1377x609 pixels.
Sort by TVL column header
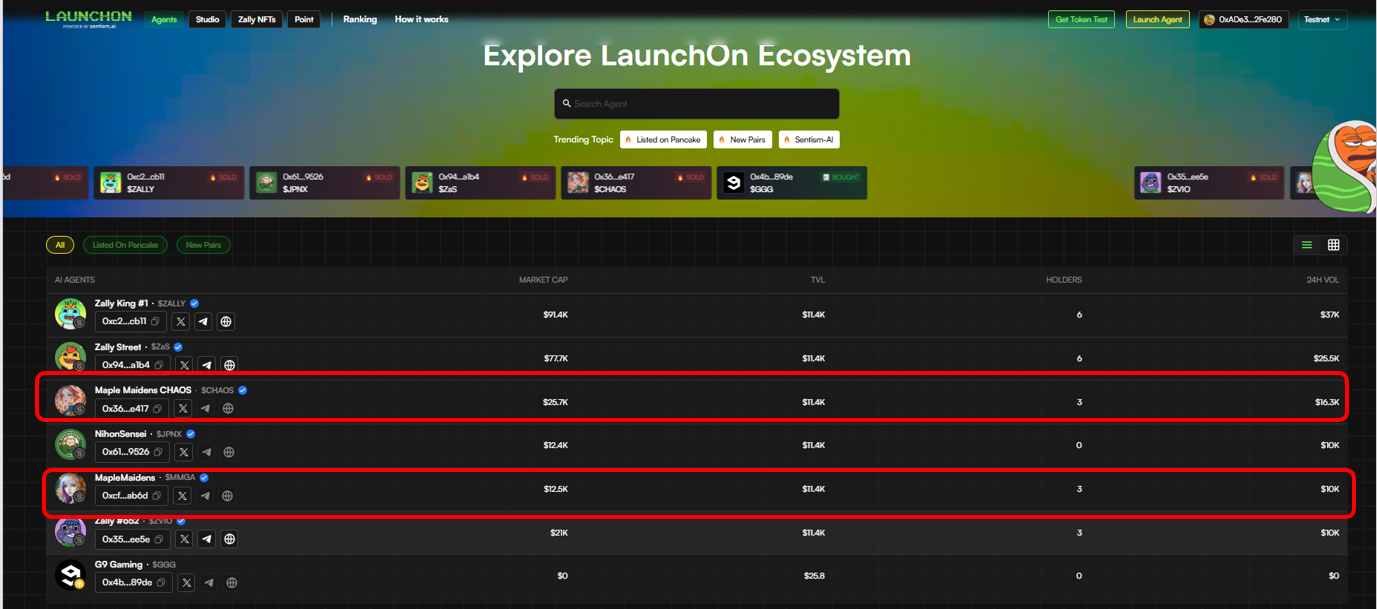818,280
